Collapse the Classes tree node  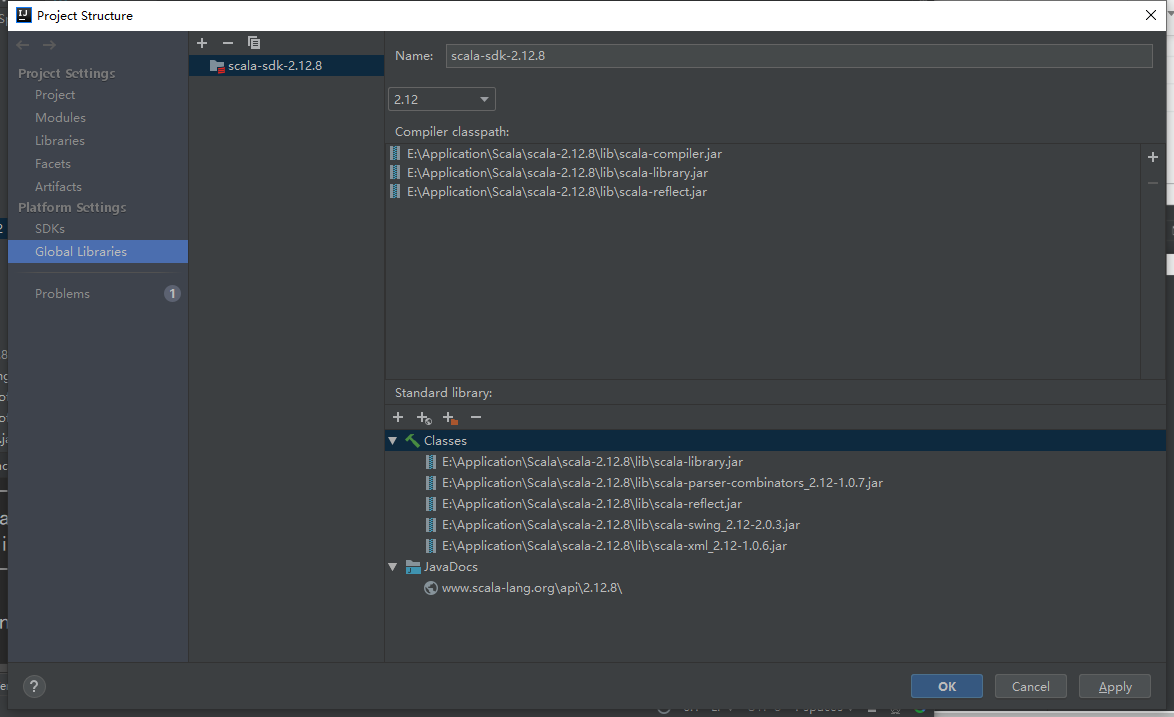pos(392,441)
